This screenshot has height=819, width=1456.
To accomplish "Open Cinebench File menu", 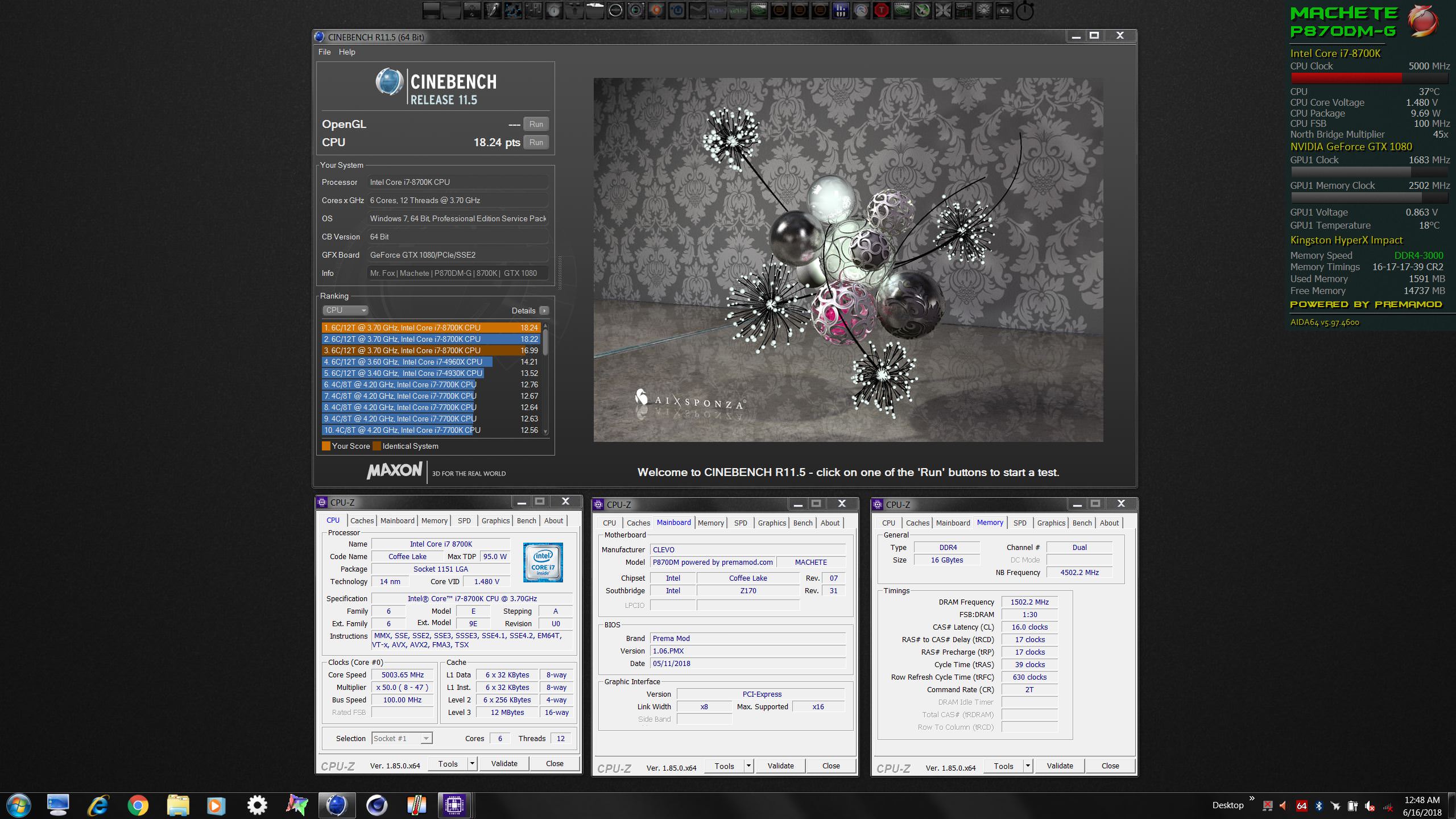I will click(324, 52).
